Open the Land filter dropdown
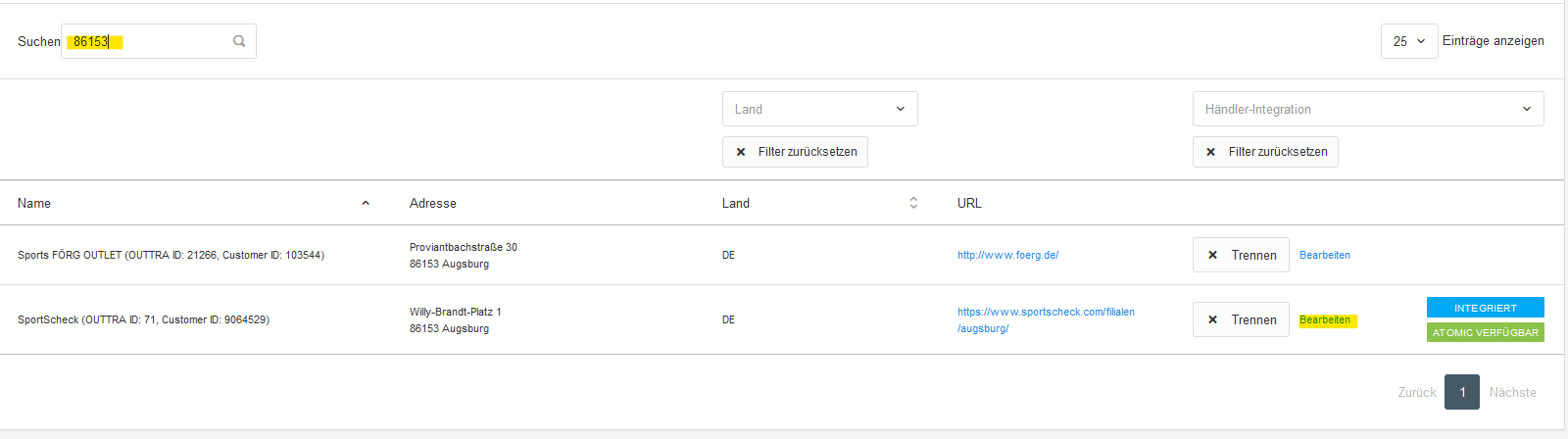Viewport: 1568px width, 439px height. click(x=820, y=109)
